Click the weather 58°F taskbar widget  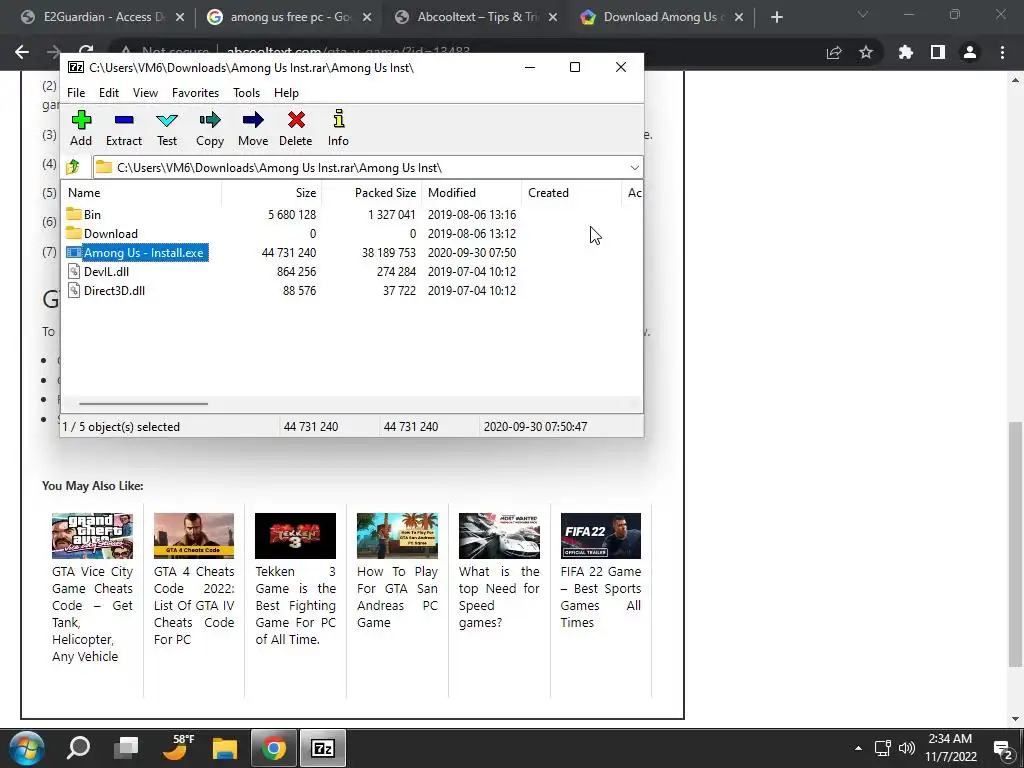[178, 748]
